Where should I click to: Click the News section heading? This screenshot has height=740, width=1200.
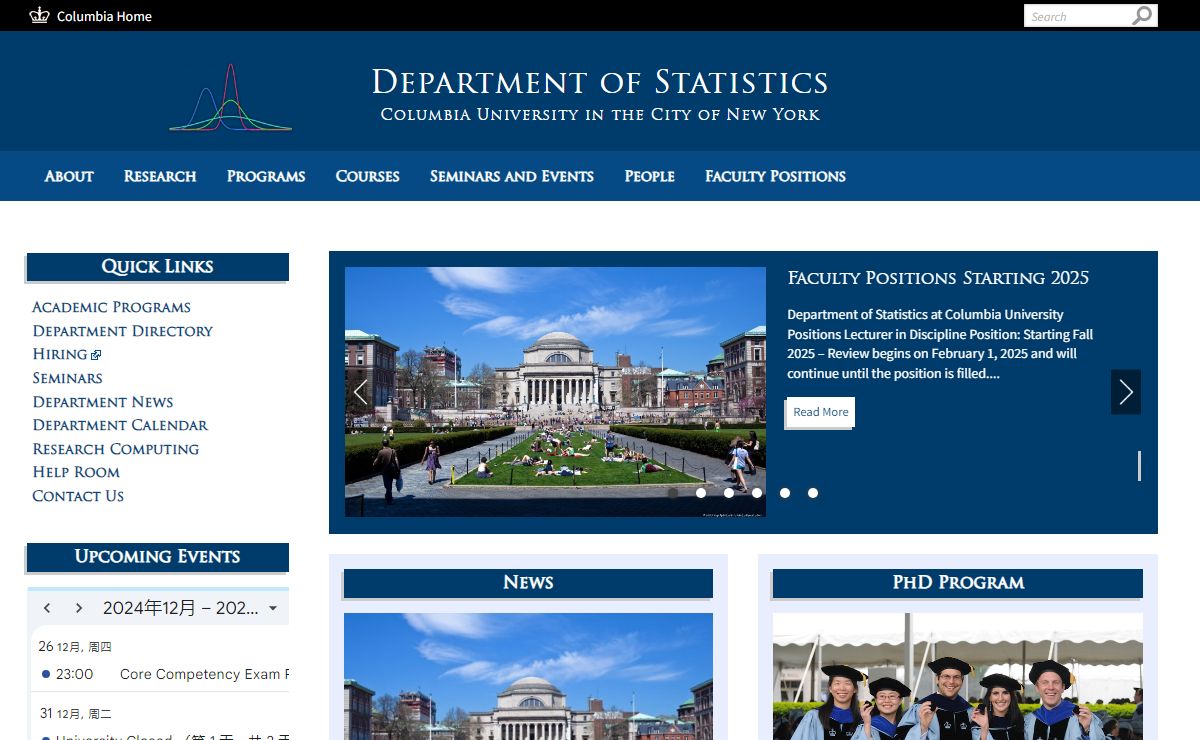528,583
